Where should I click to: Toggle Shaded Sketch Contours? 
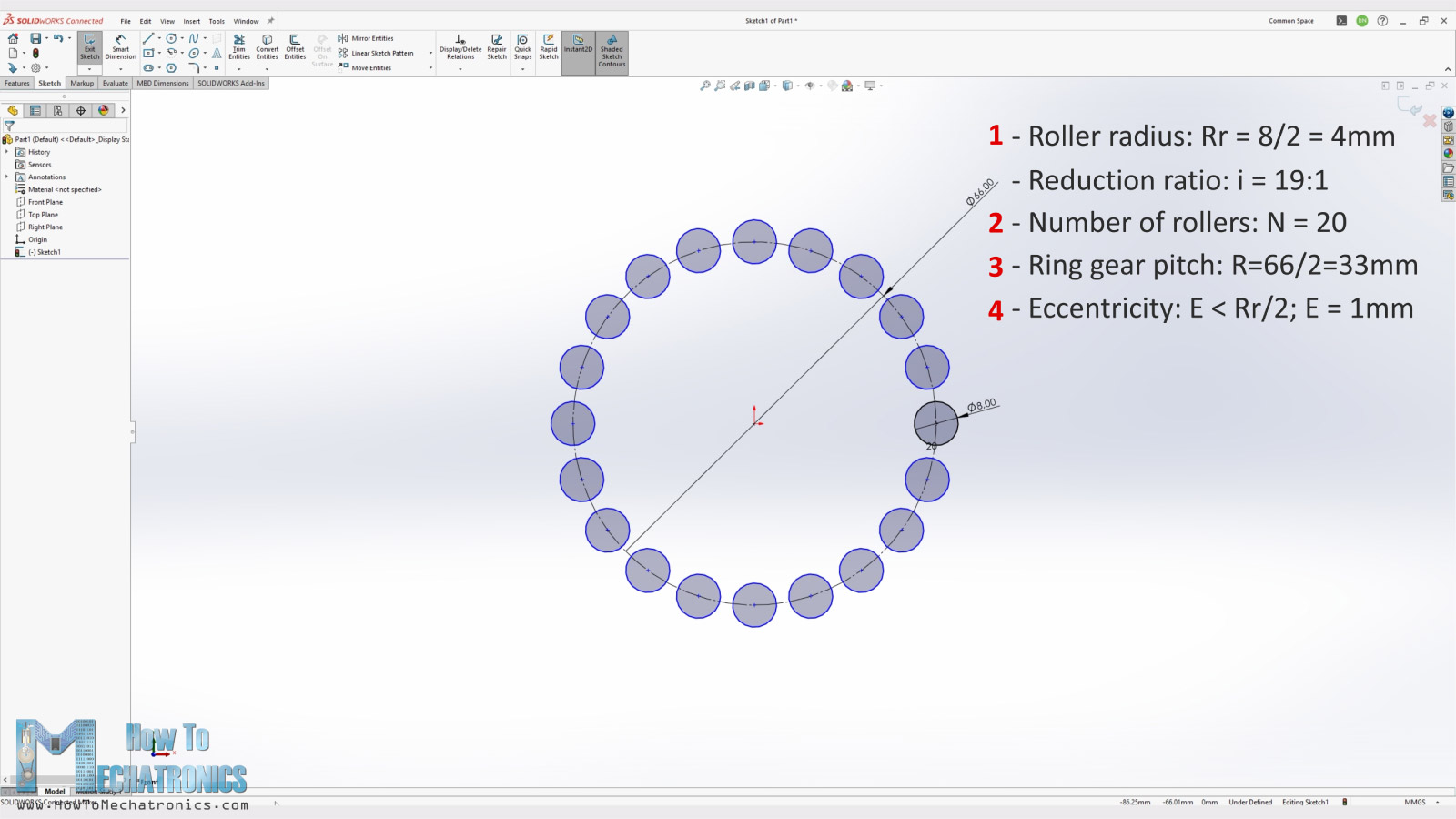pyautogui.click(x=612, y=50)
